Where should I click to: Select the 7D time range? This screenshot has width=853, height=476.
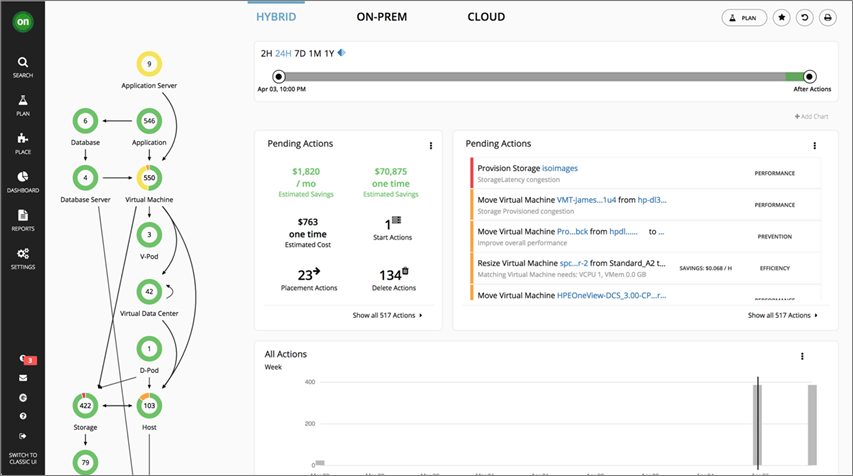(x=300, y=53)
